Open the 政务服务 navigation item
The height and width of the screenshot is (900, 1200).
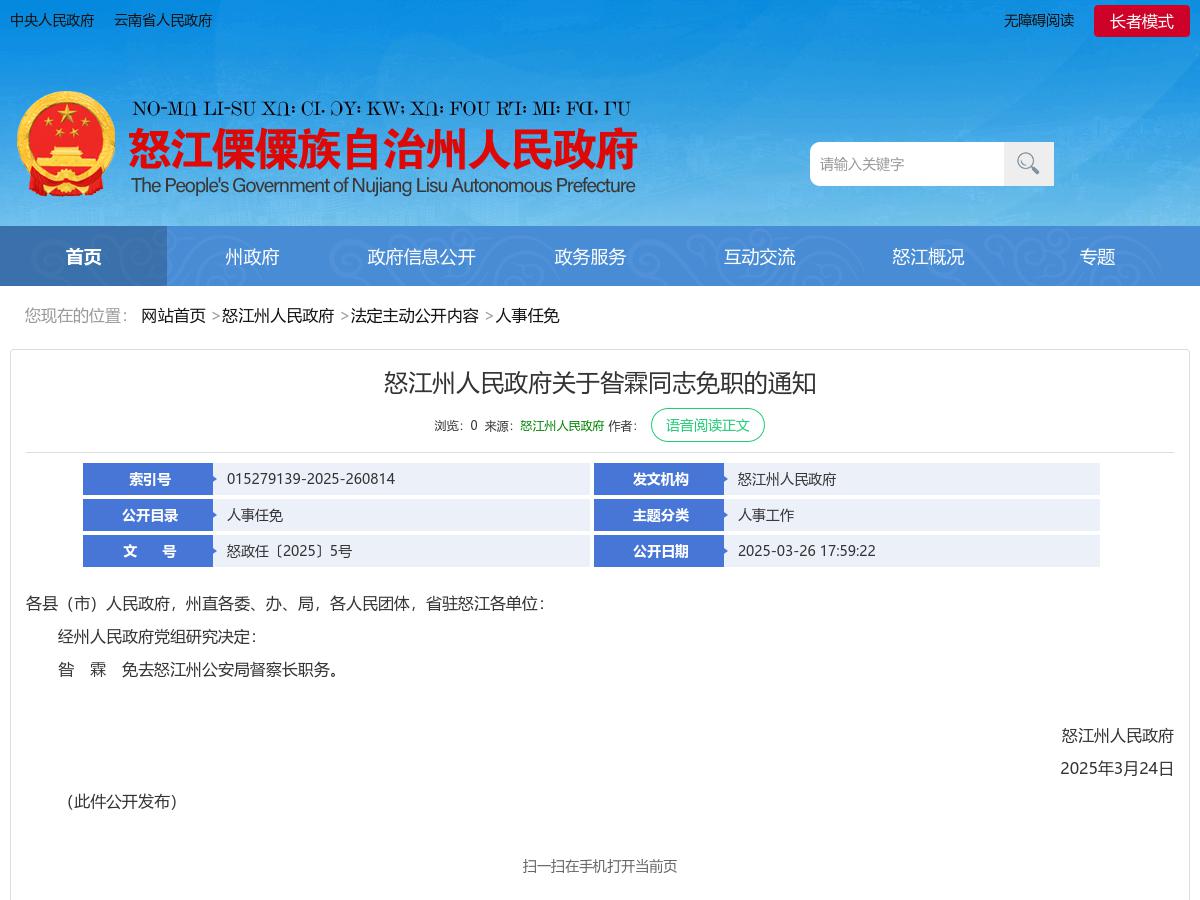coord(590,256)
